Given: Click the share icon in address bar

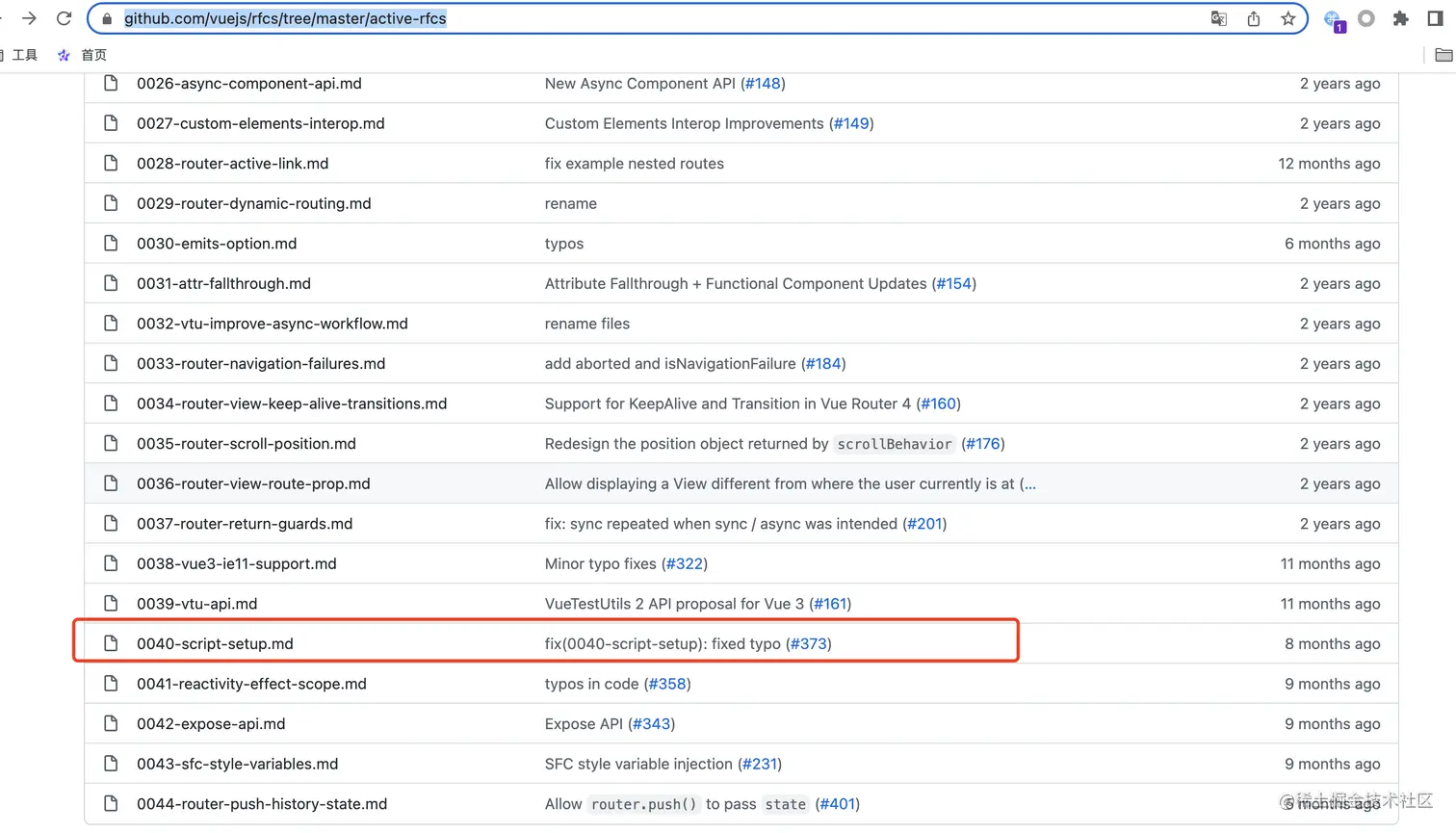Looking at the screenshot, I should click(x=1253, y=18).
